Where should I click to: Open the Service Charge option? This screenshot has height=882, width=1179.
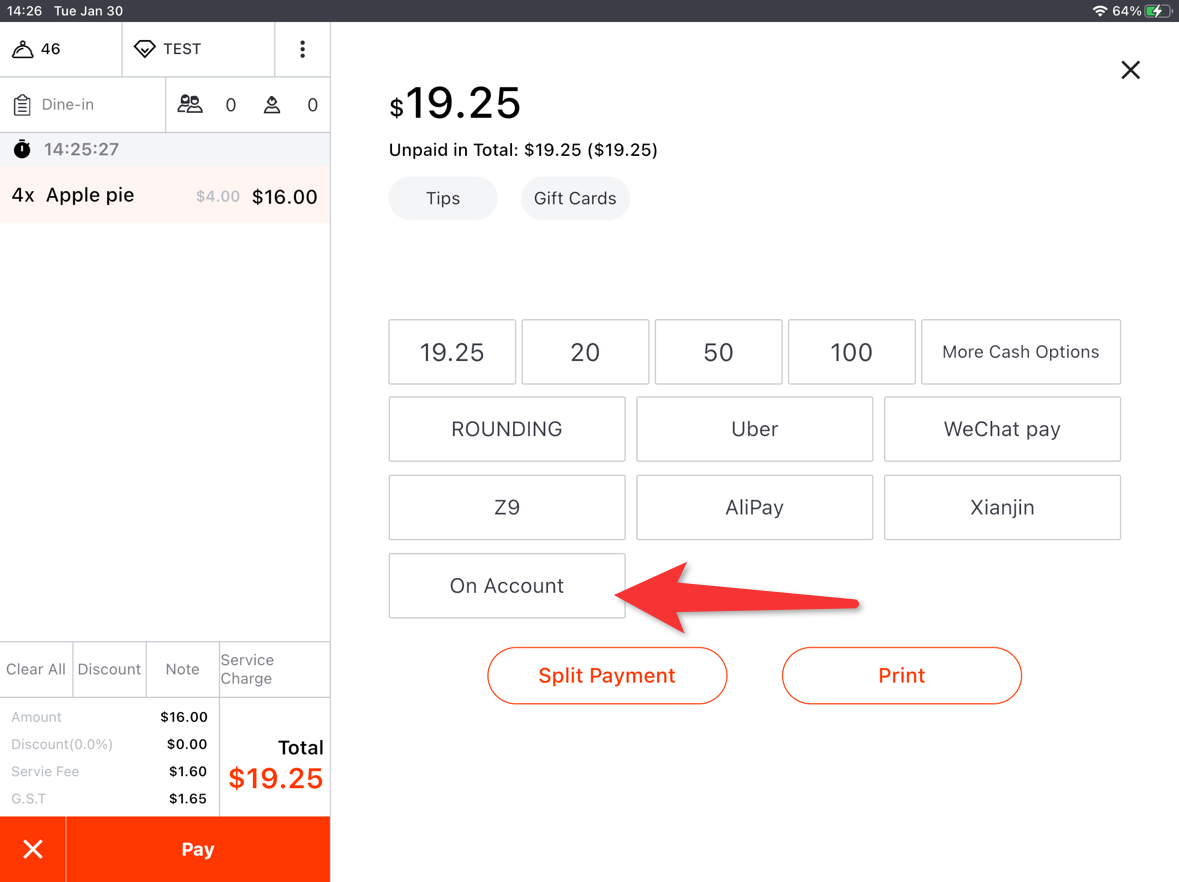[x=274, y=669]
